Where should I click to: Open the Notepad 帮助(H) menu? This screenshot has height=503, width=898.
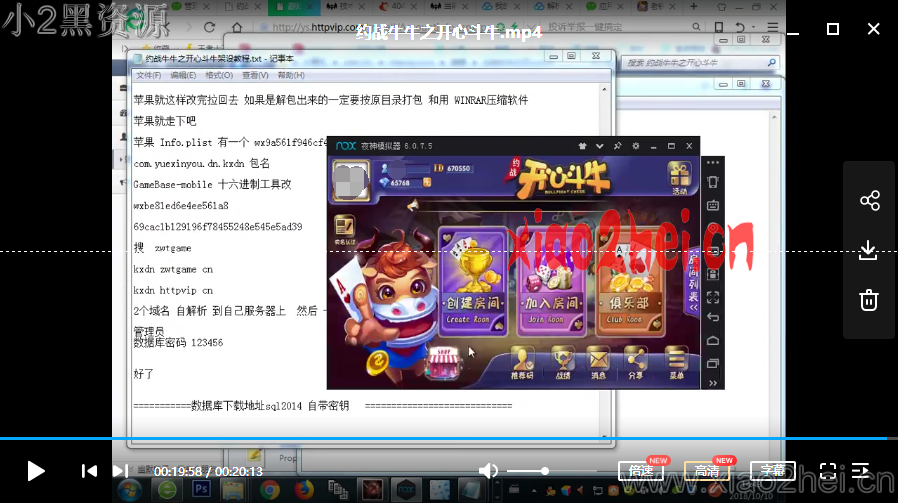click(291, 76)
